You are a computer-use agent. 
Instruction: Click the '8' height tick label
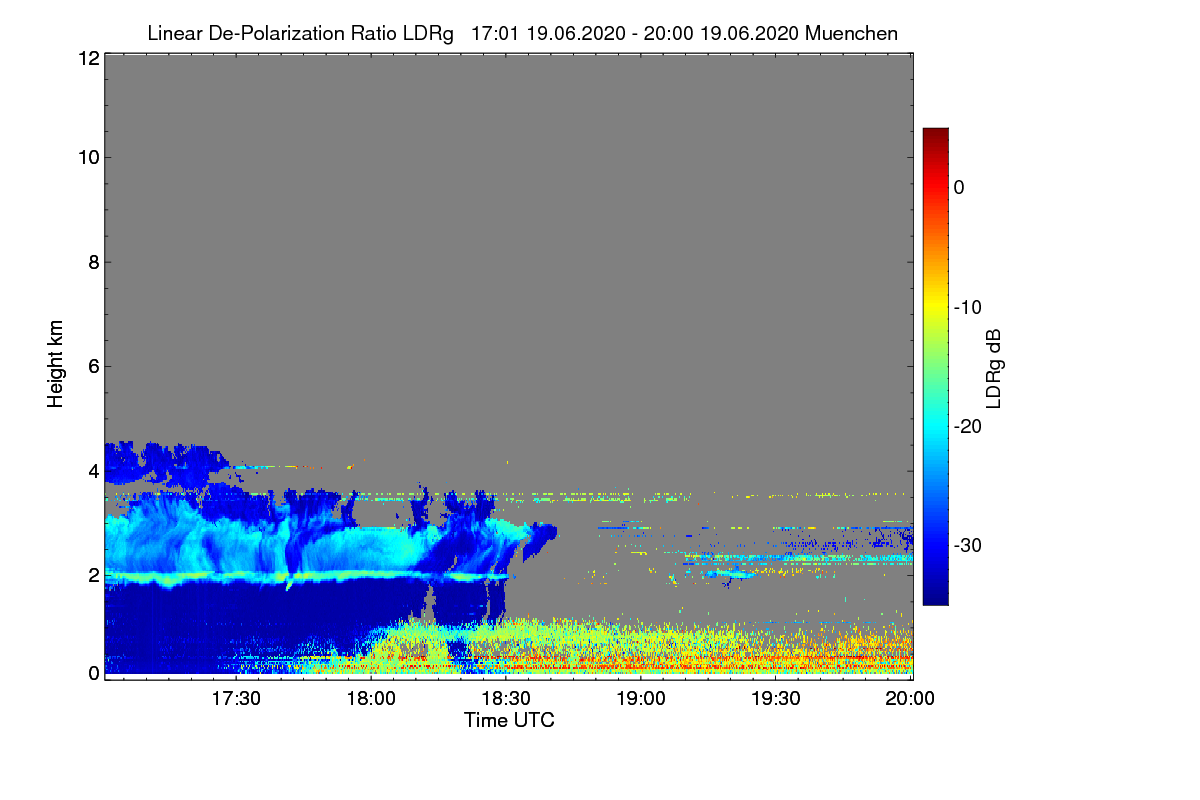pos(93,262)
